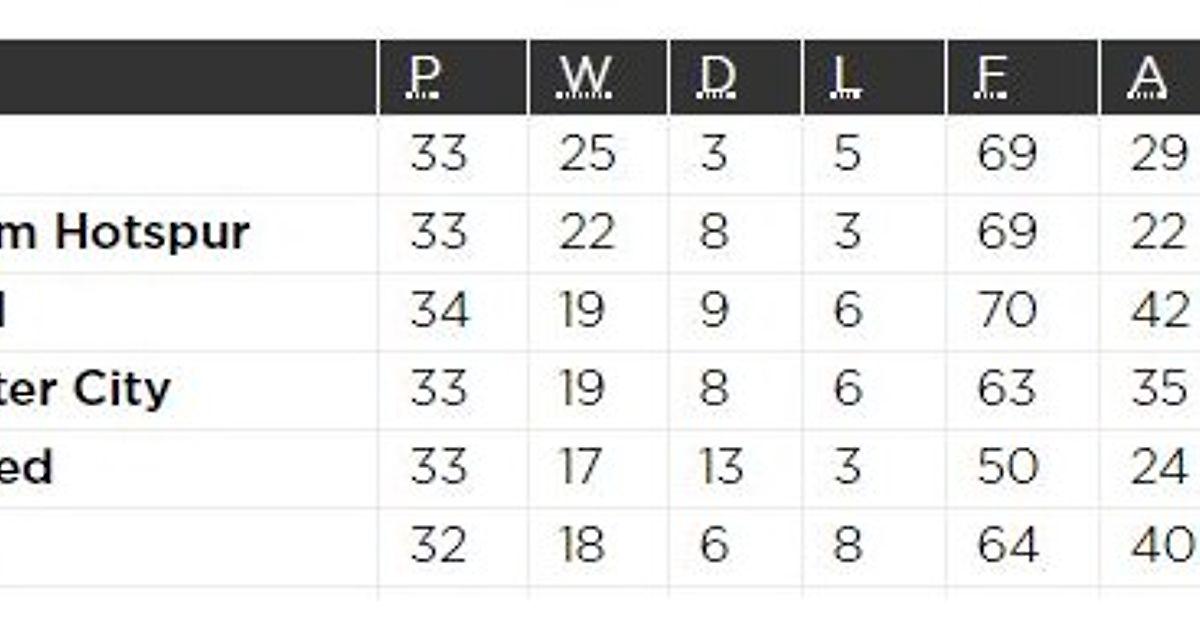Click the P (played) column header
Image resolution: width=1200 pixels, height=630 pixels.
(427, 77)
